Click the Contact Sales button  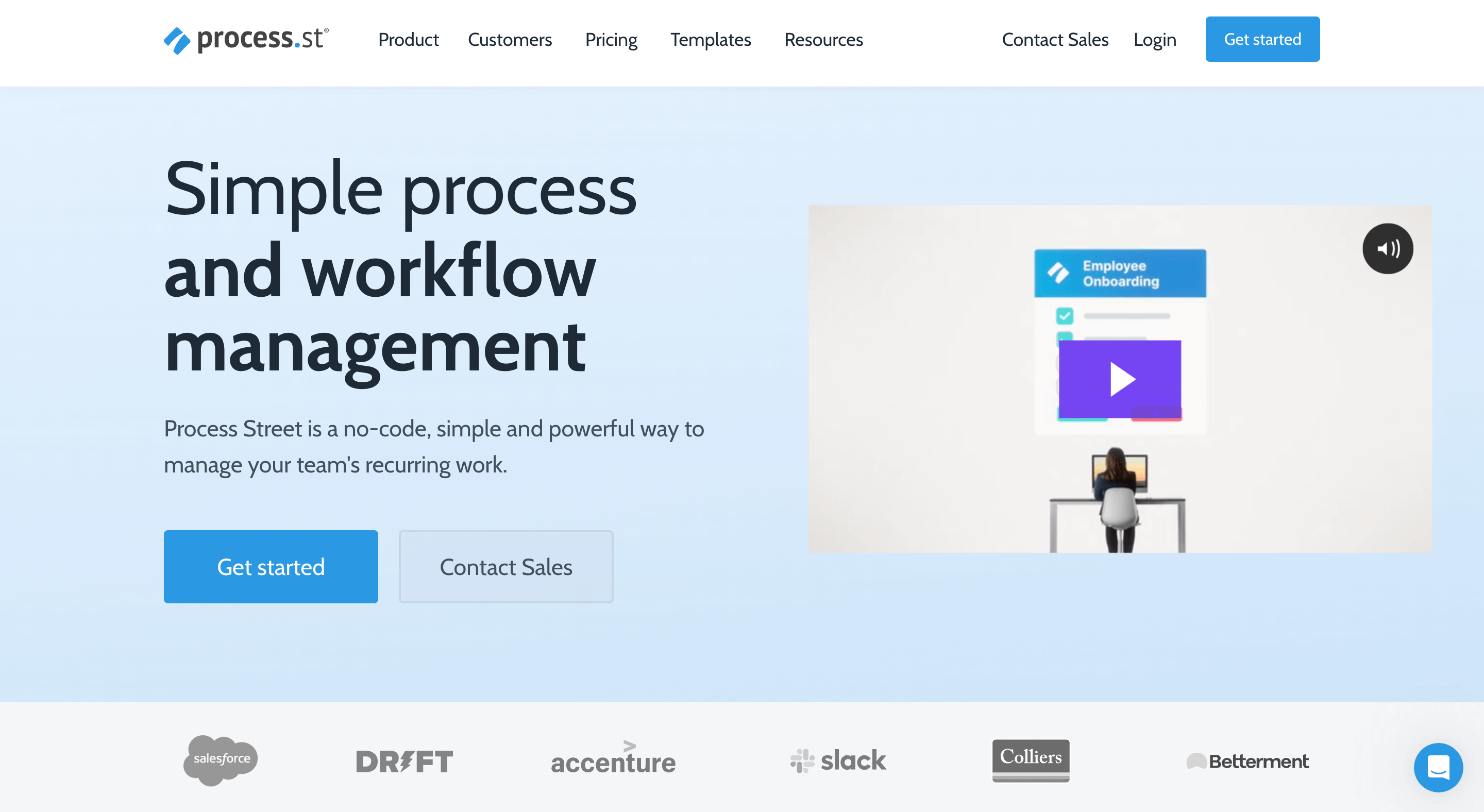coord(505,566)
